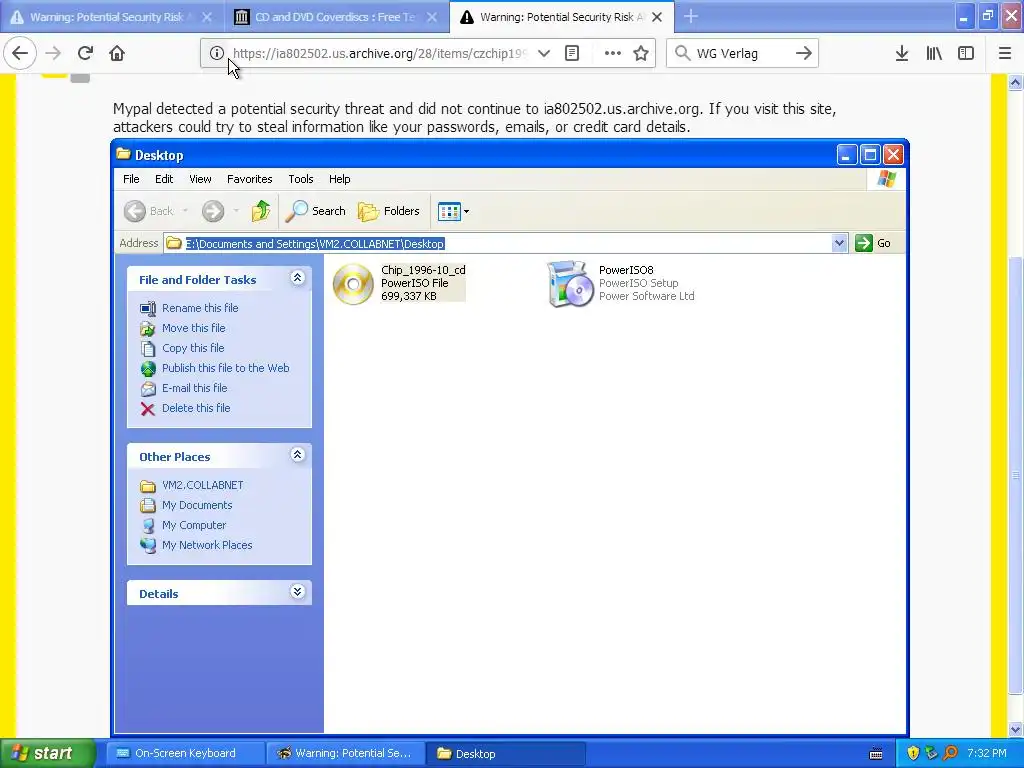
Task: Close the CD and DVD Coverdiscs tab
Action: coord(432,17)
